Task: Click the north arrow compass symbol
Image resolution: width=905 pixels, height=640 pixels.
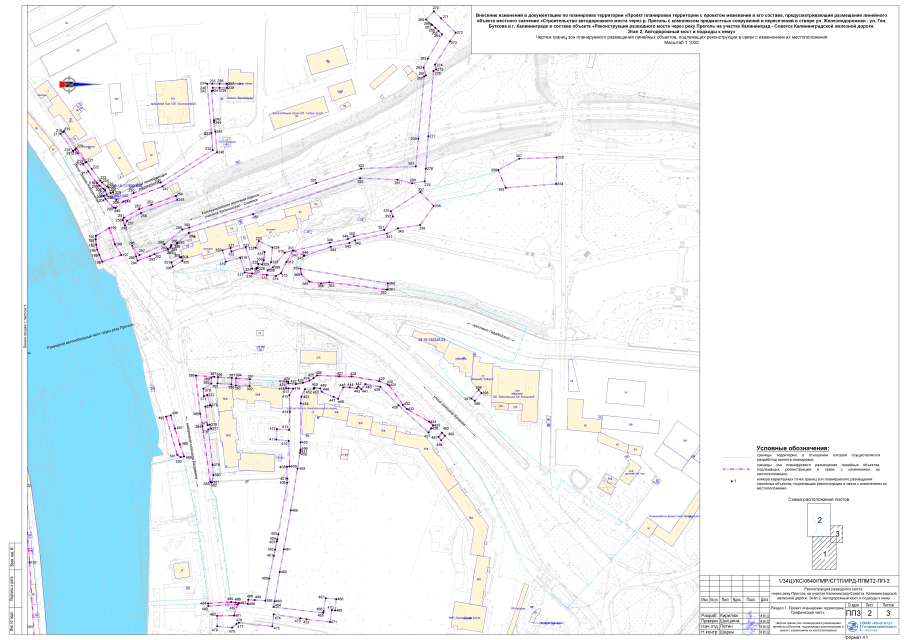Action: click(x=71, y=85)
